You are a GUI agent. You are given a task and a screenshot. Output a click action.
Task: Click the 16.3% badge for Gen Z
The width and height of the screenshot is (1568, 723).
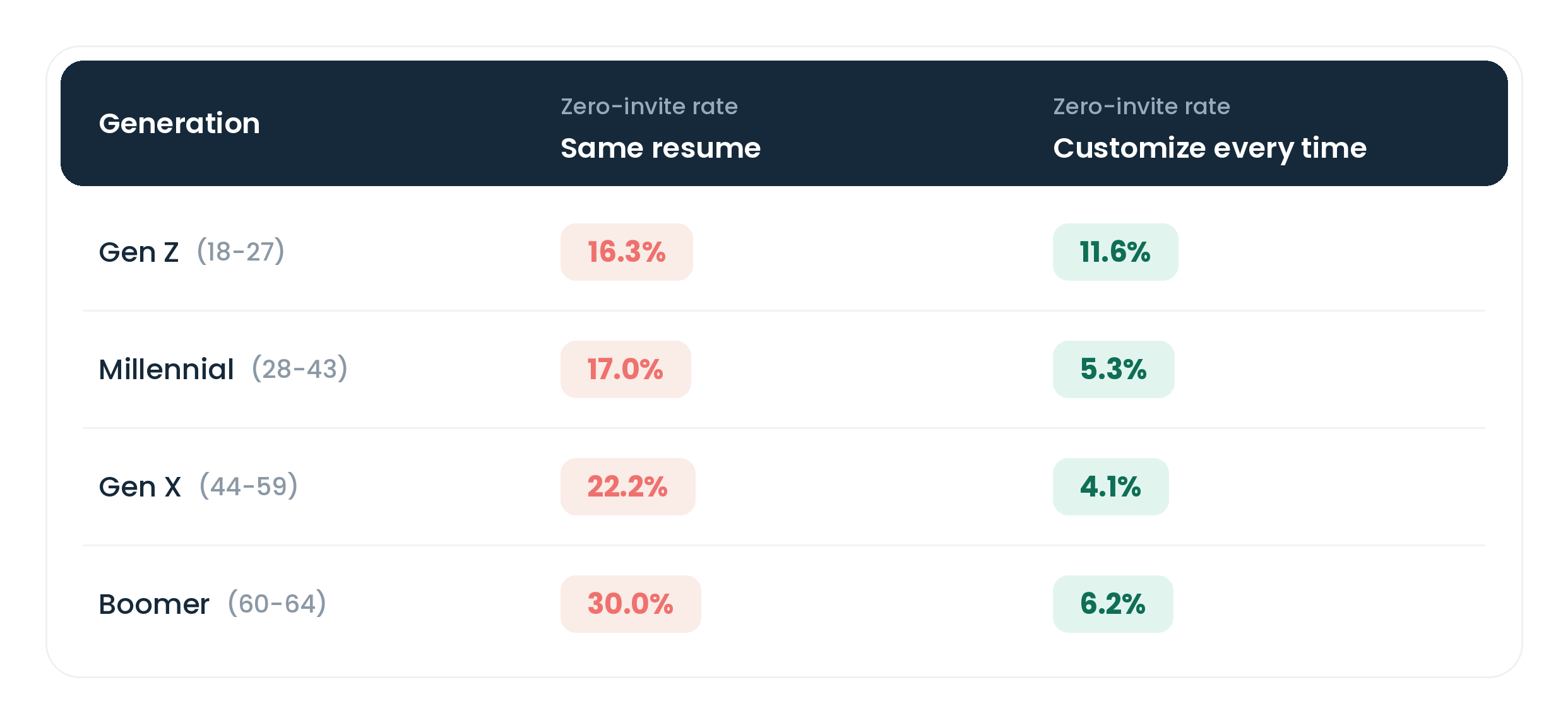click(x=626, y=252)
